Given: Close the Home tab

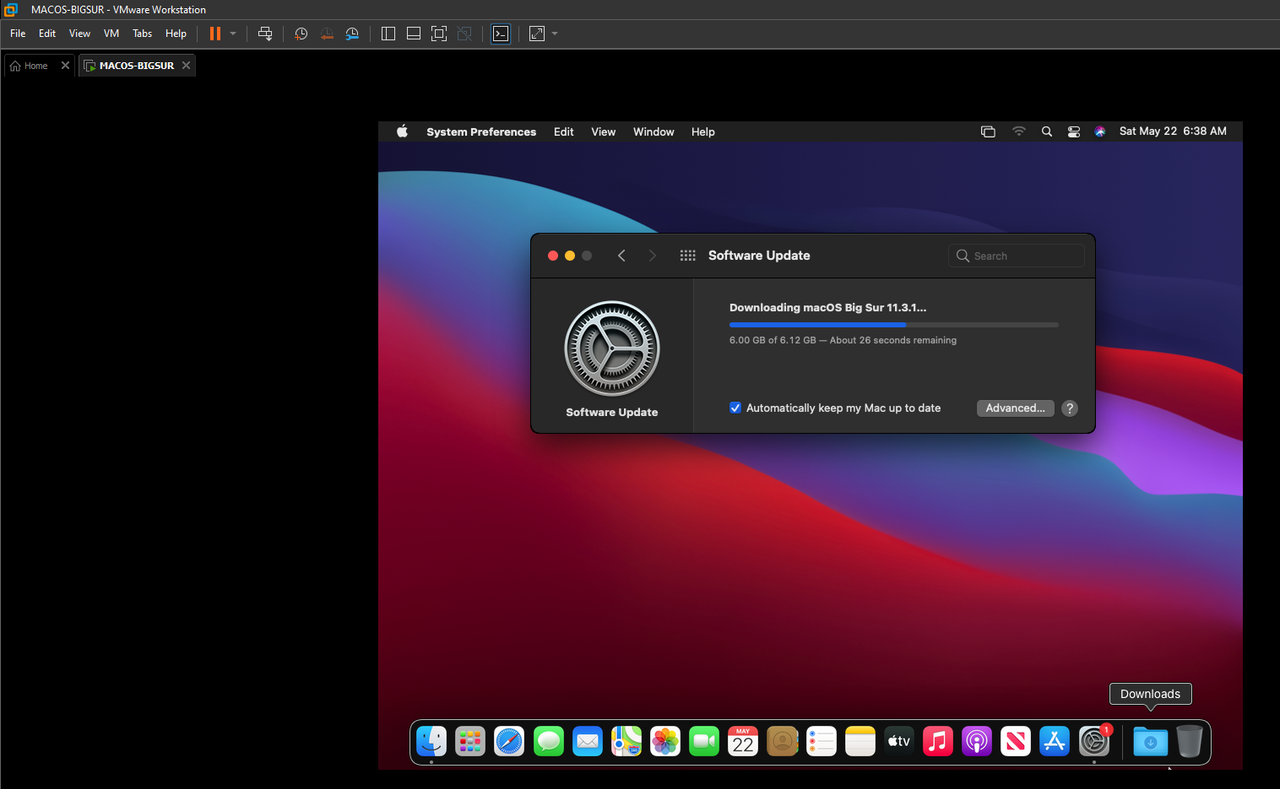Looking at the screenshot, I should 65,65.
